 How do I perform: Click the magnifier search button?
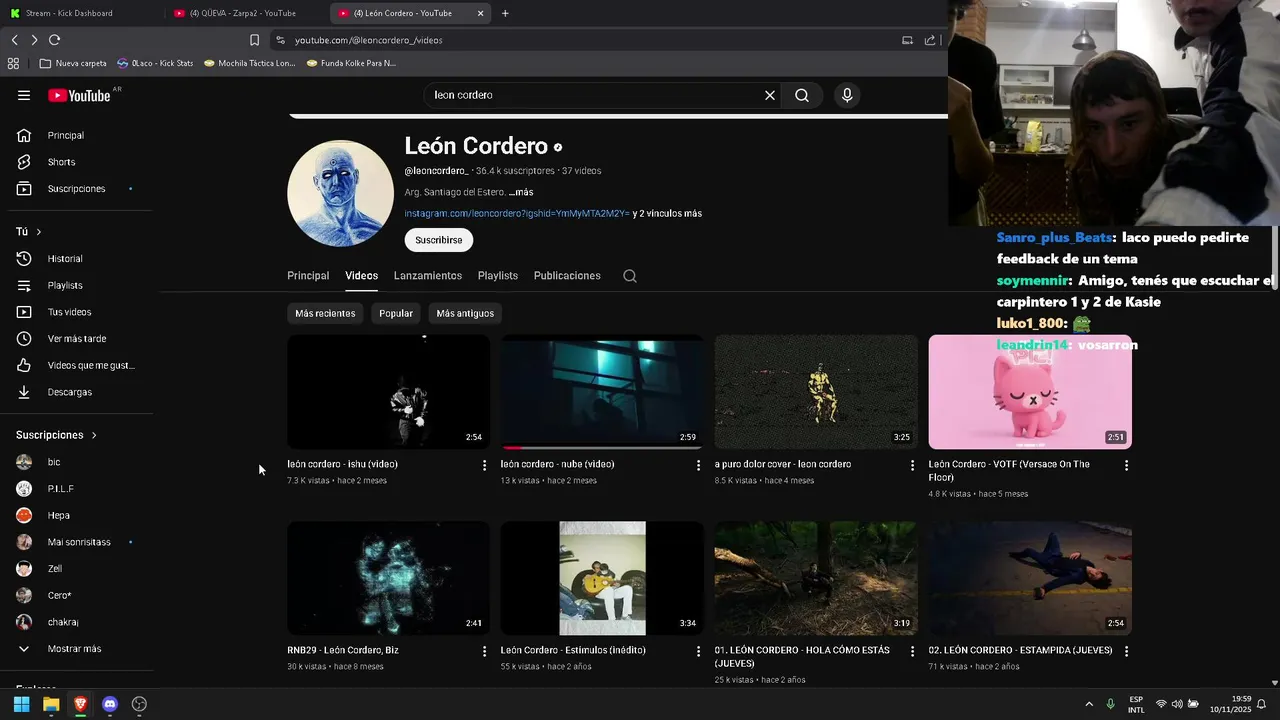(x=802, y=95)
